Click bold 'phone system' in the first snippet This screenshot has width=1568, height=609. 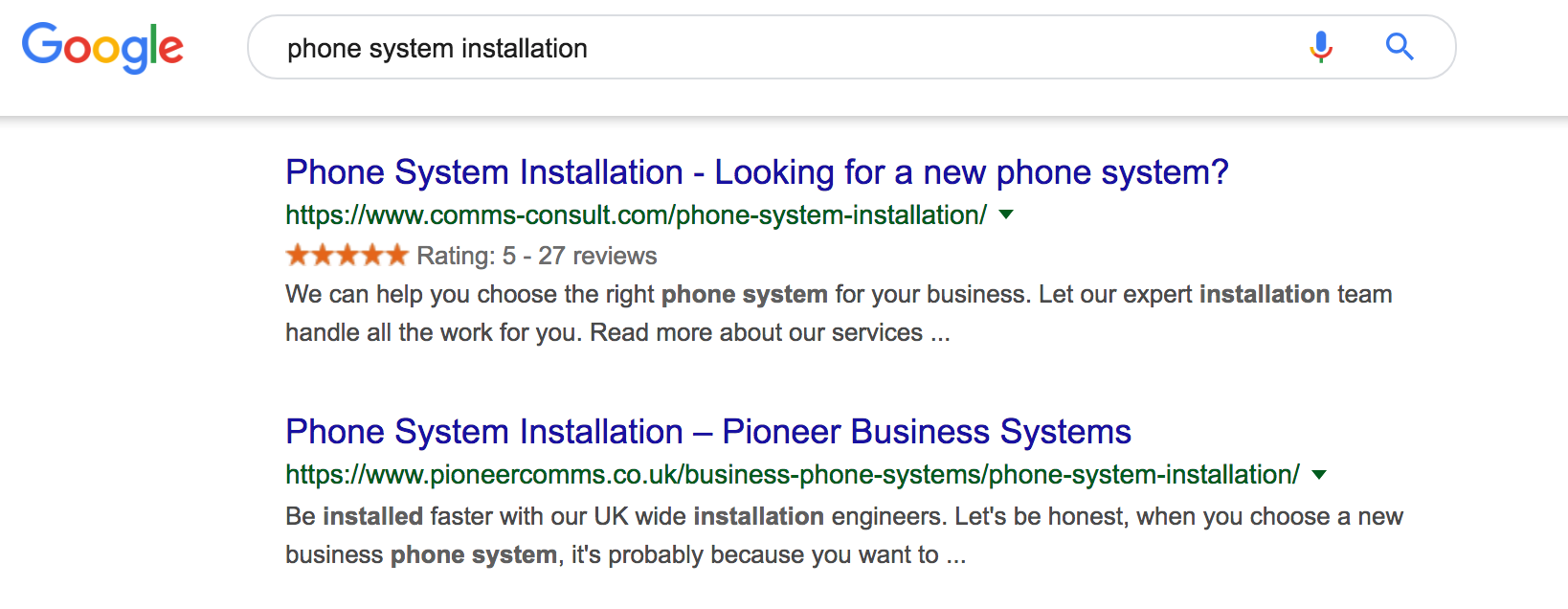click(x=745, y=294)
